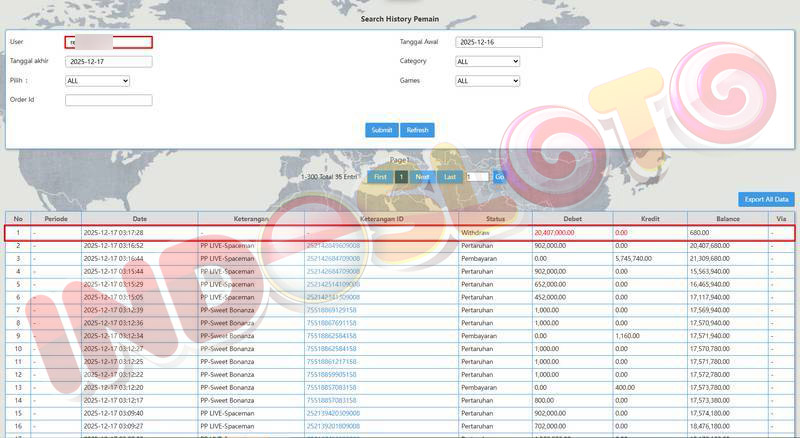Click the Debet column header
The image size is (800, 438).
tap(572, 218)
